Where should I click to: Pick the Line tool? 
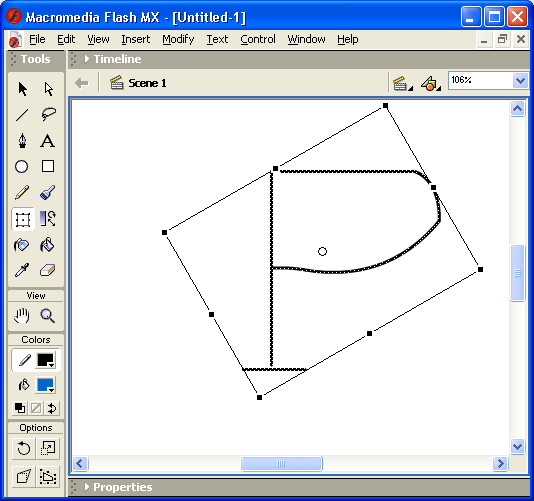click(x=22, y=115)
